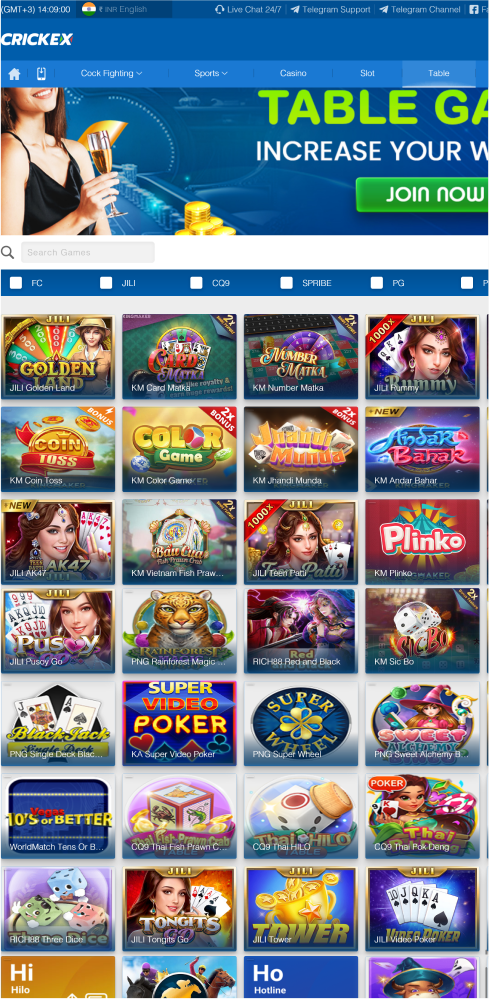Open Live Chat 24/7 headset icon

pos(220,10)
